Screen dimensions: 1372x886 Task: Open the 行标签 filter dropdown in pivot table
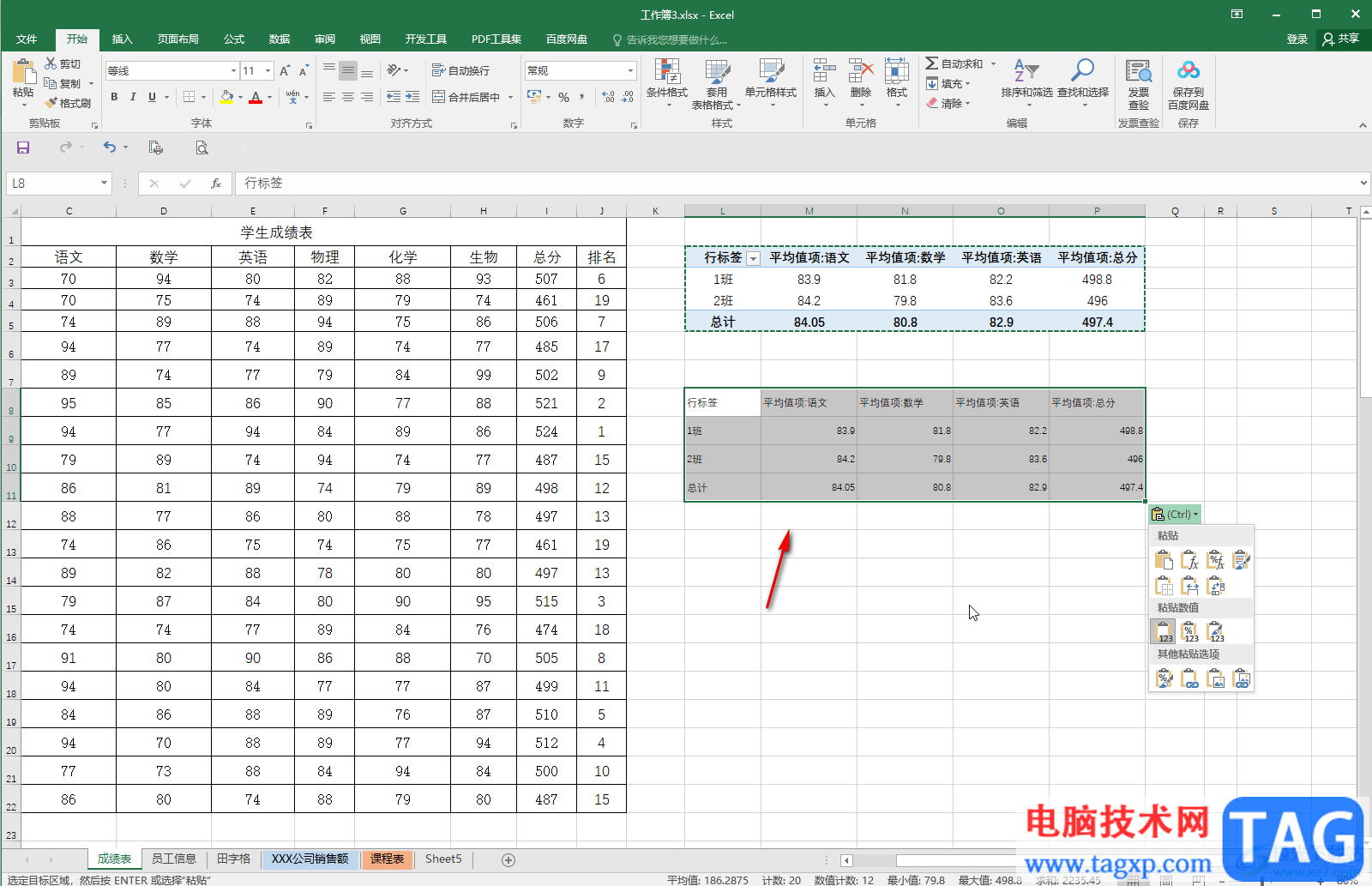click(x=753, y=258)
